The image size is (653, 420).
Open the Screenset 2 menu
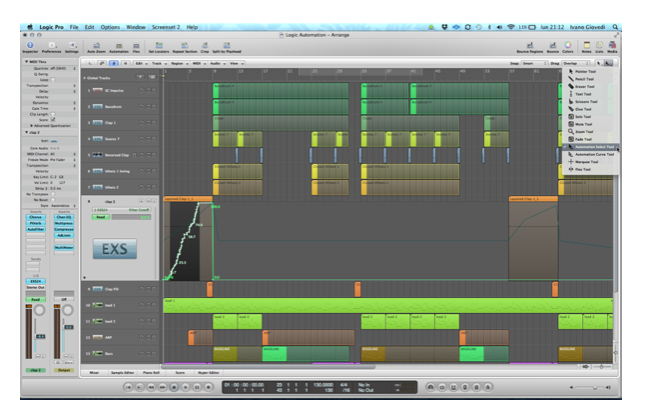166,27
